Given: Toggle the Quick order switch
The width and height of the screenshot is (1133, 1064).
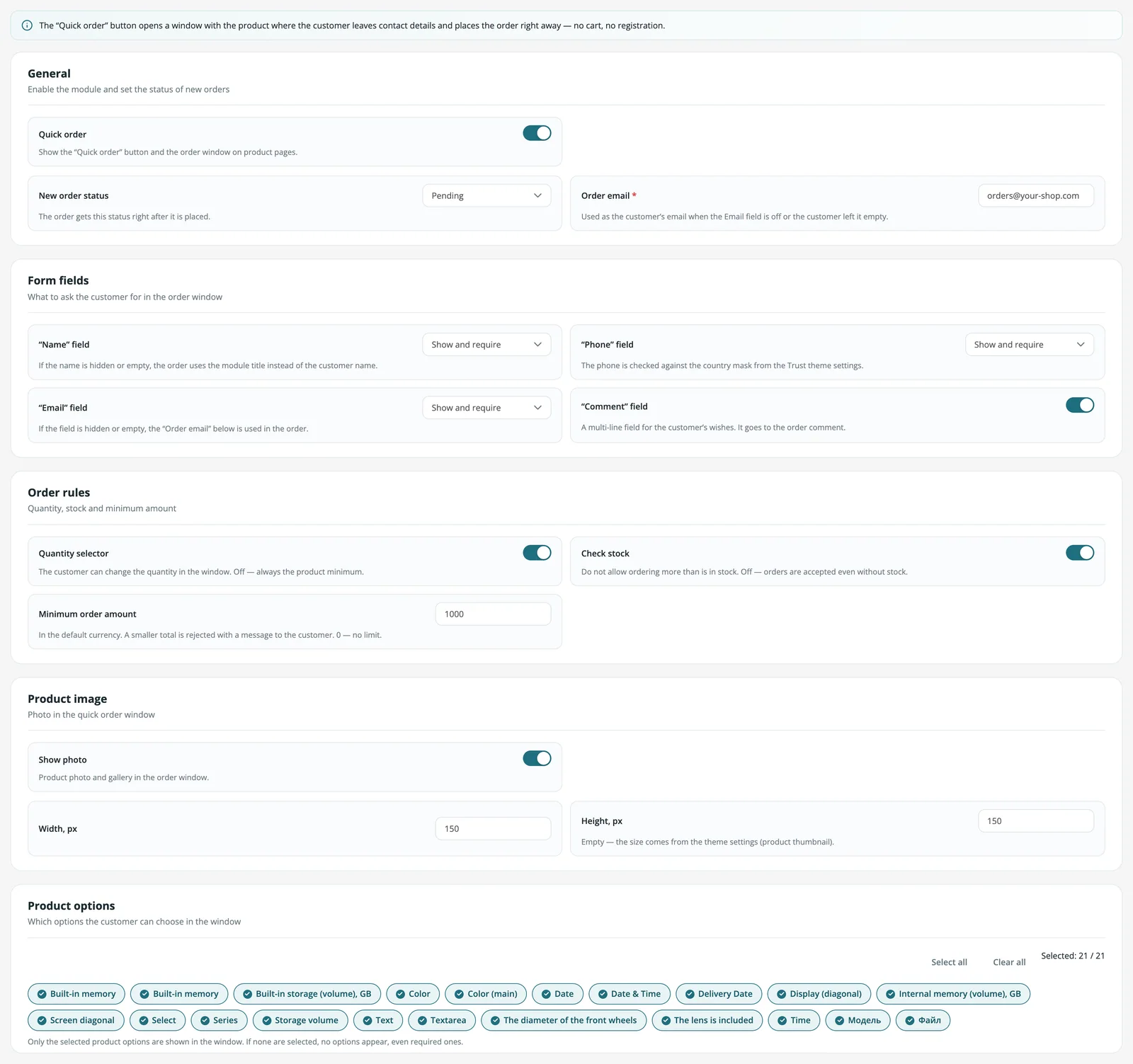Looking at the screenshot, I should click(x=537, y=133).
